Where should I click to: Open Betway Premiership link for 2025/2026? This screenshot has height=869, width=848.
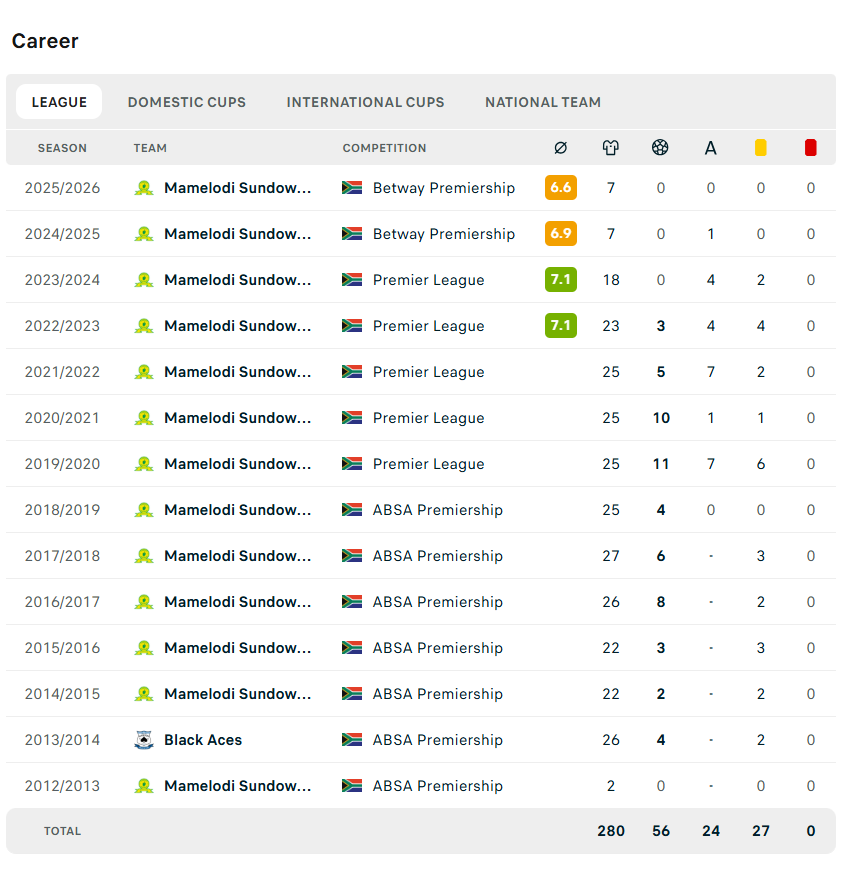443,188
